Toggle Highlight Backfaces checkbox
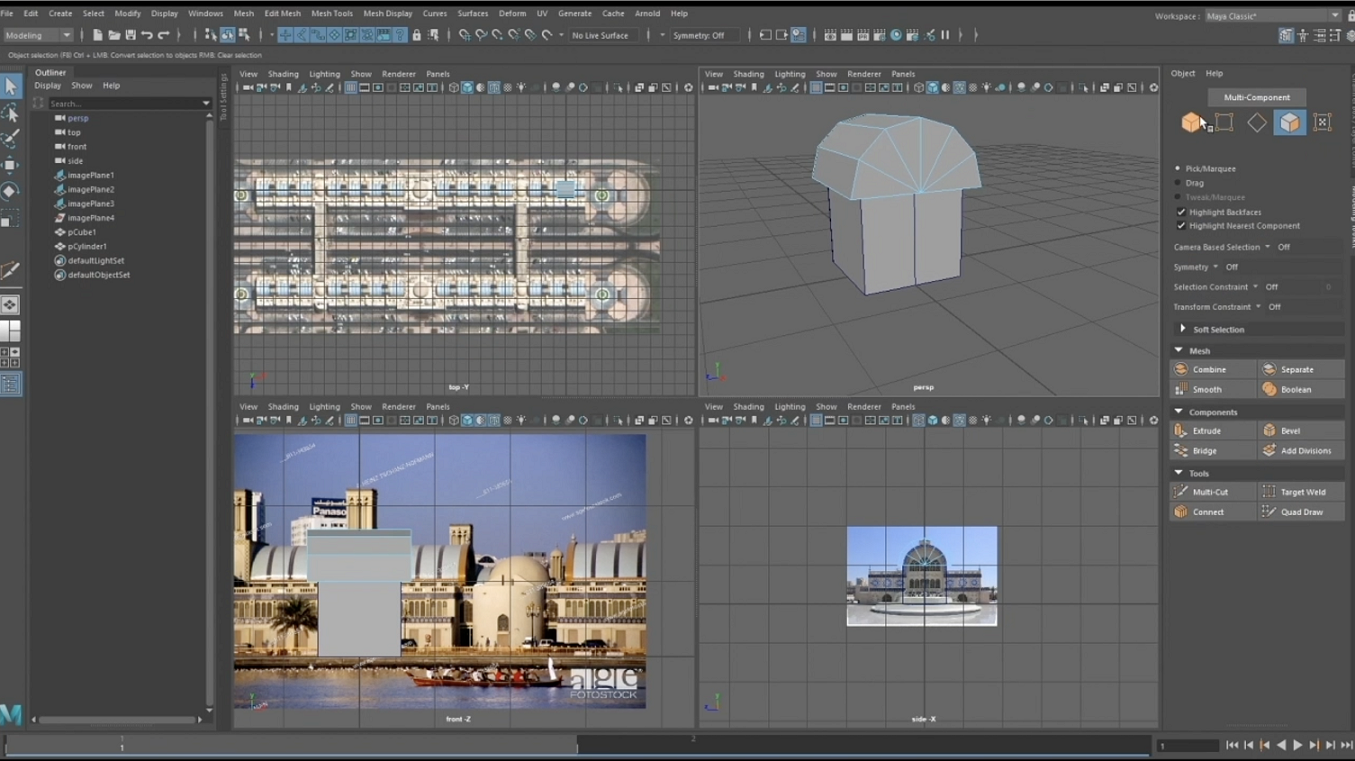1355x761 pixels. [x=1181, y=212]
